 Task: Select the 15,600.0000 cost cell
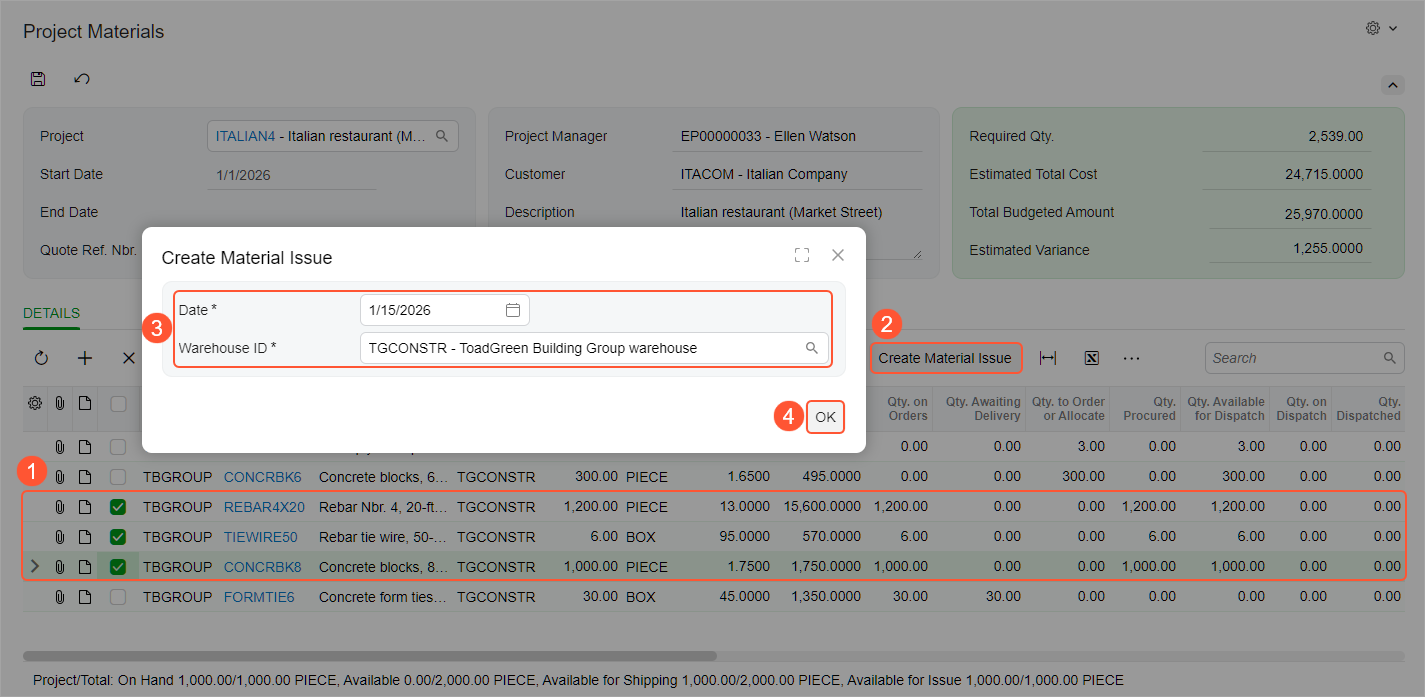point(821,507)
